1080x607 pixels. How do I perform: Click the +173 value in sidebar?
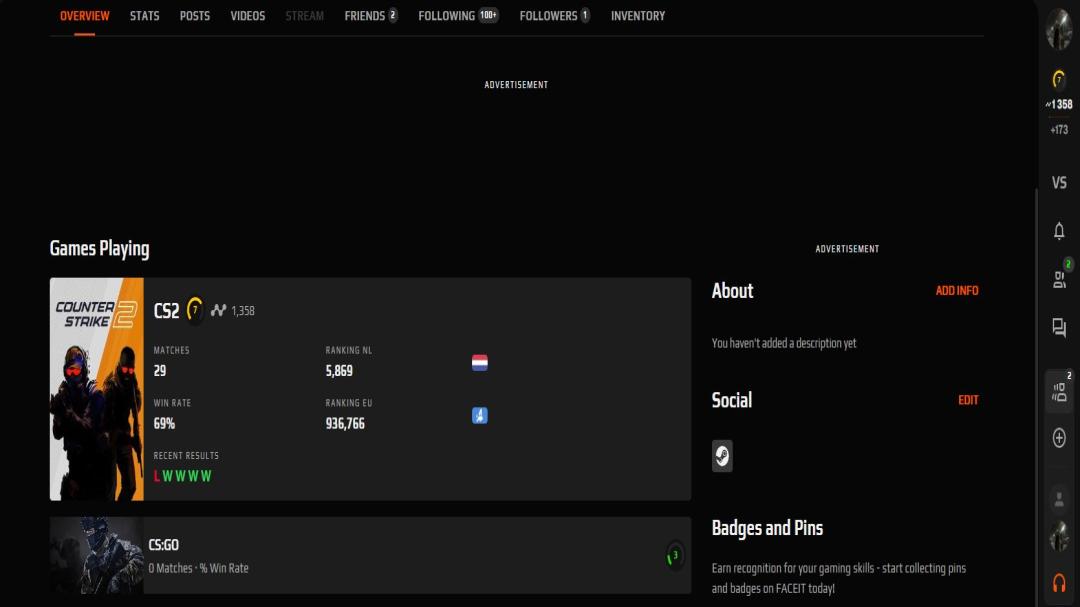(1059, 130)
